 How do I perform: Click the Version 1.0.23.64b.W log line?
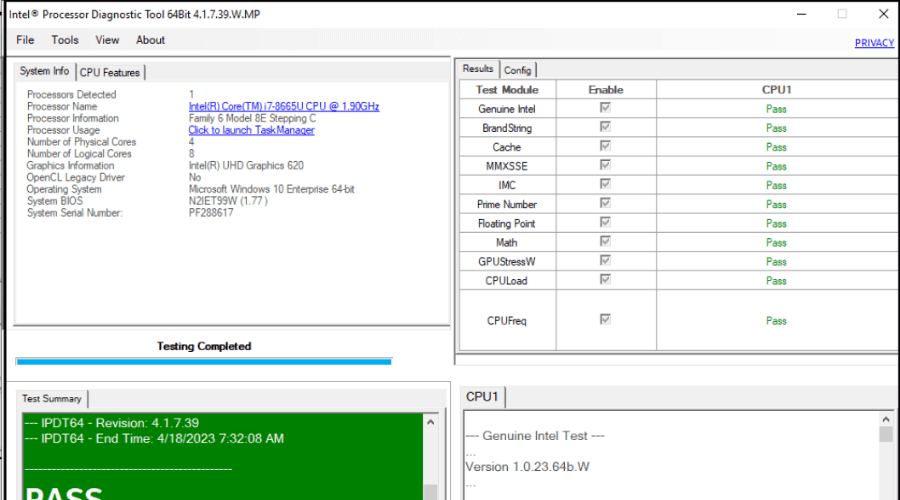click(527, 467)
